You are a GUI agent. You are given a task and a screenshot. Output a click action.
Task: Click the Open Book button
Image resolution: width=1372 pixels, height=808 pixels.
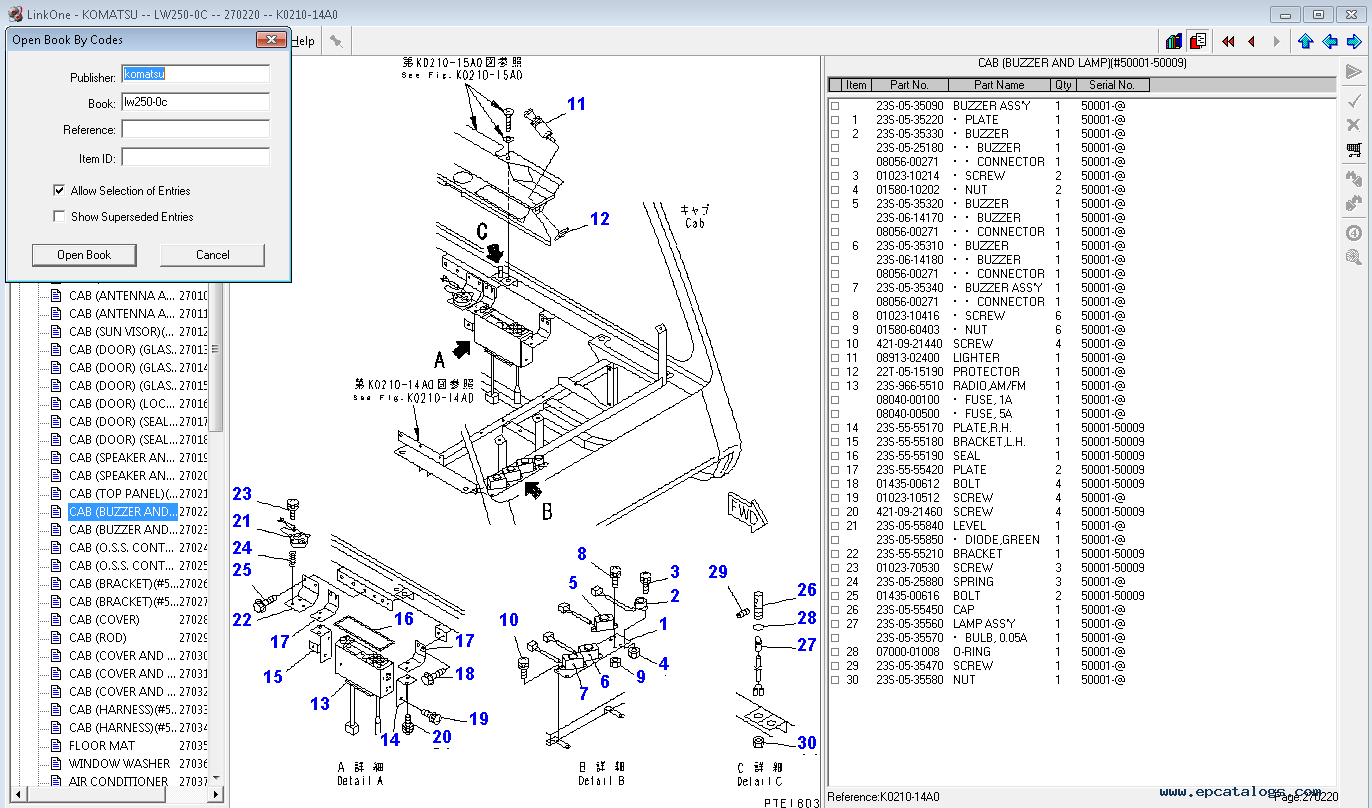pos(84,255)
